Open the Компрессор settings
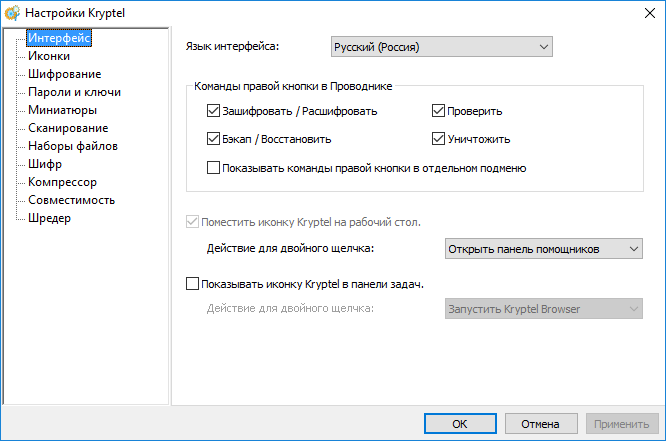666x441 pixels. click(62, 182)
